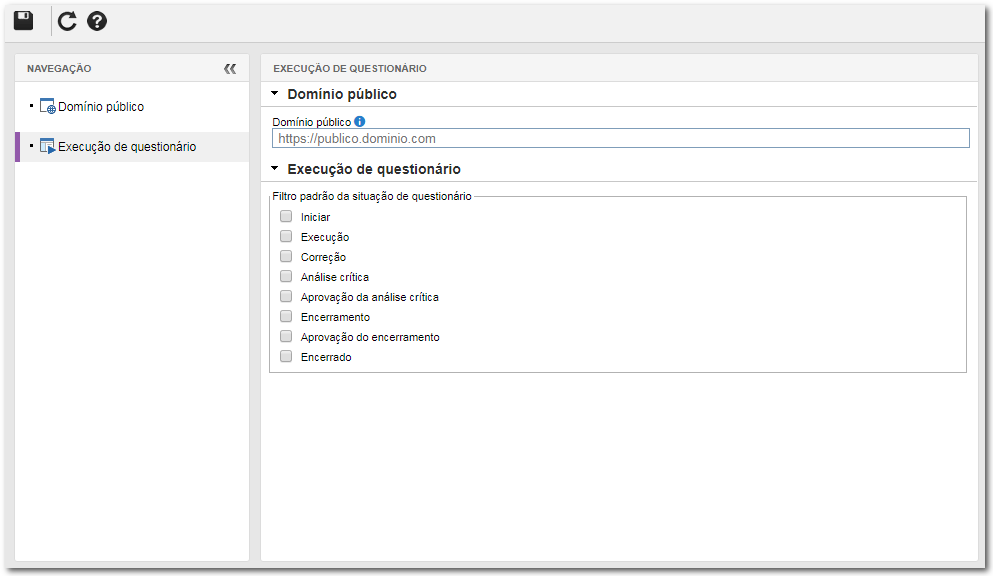Click the Refresh circular arrow icon
Screen dimensions: 993x576
point(67,22)
